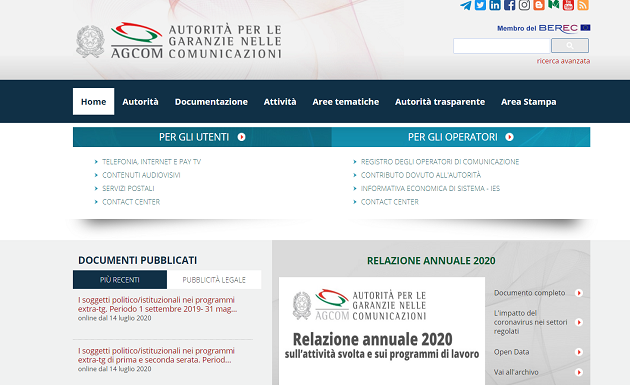Open the Instagram social icon
630x385 pixels.
click(524, 5)
